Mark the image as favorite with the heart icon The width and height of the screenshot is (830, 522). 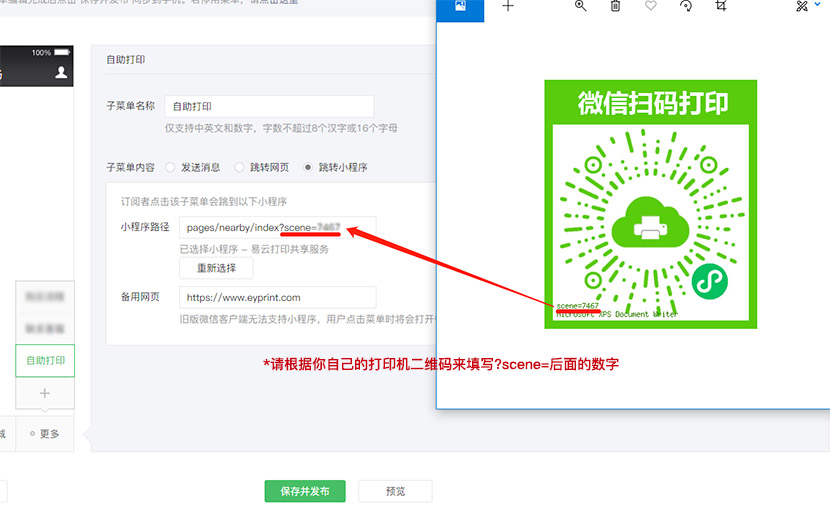pos(651,6)
